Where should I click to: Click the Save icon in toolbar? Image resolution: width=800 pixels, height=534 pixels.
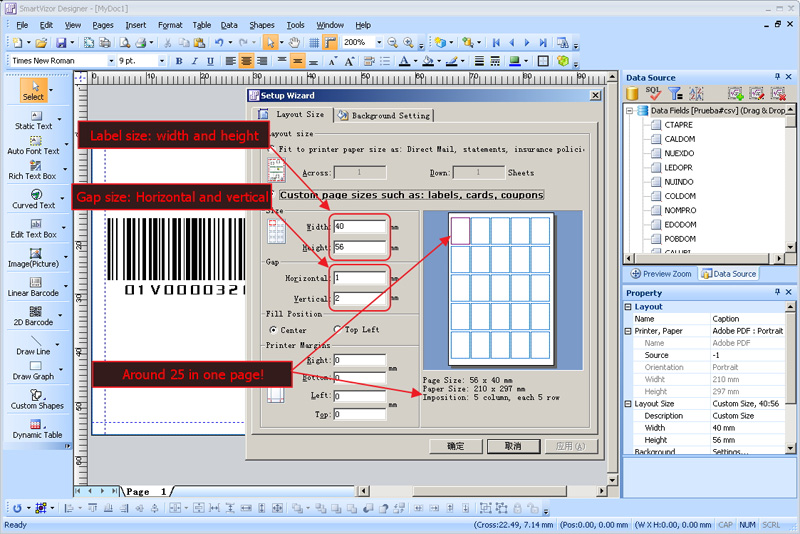click(x=61, y=43)
